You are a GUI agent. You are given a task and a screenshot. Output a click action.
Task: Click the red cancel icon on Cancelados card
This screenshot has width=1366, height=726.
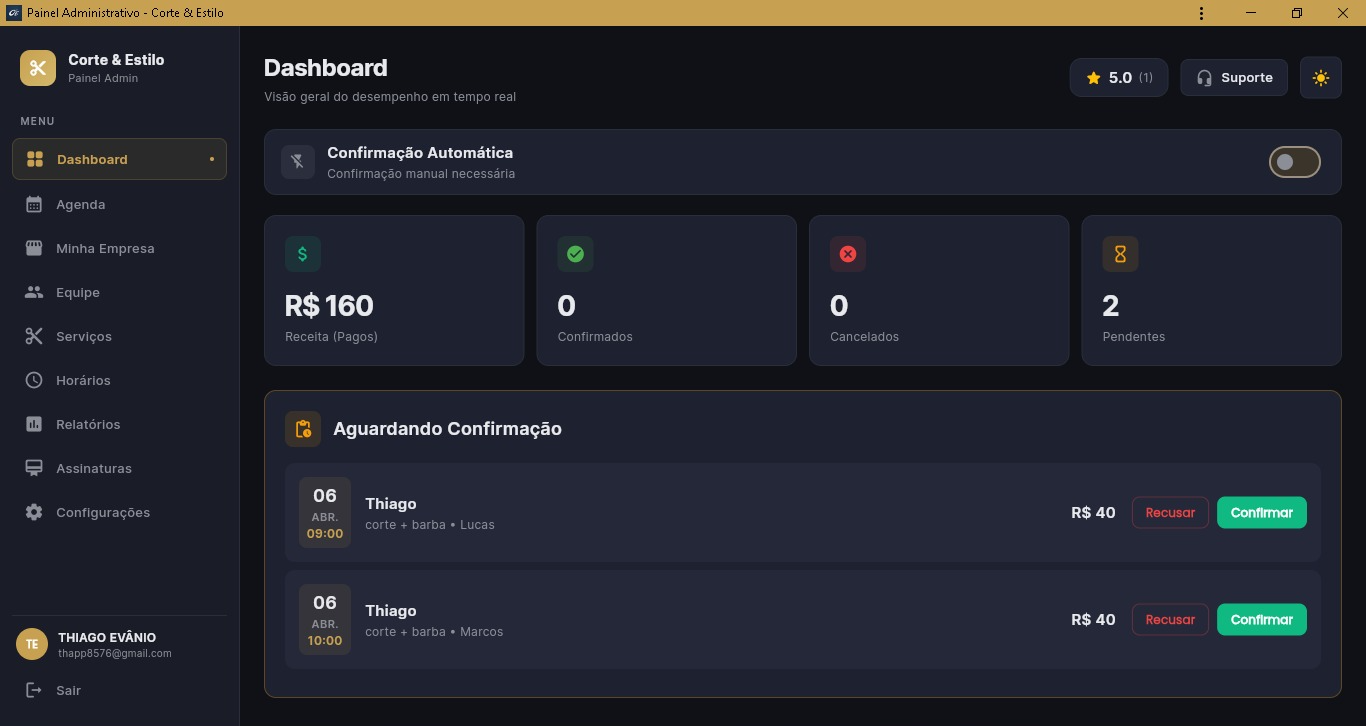tap(847, 253)
